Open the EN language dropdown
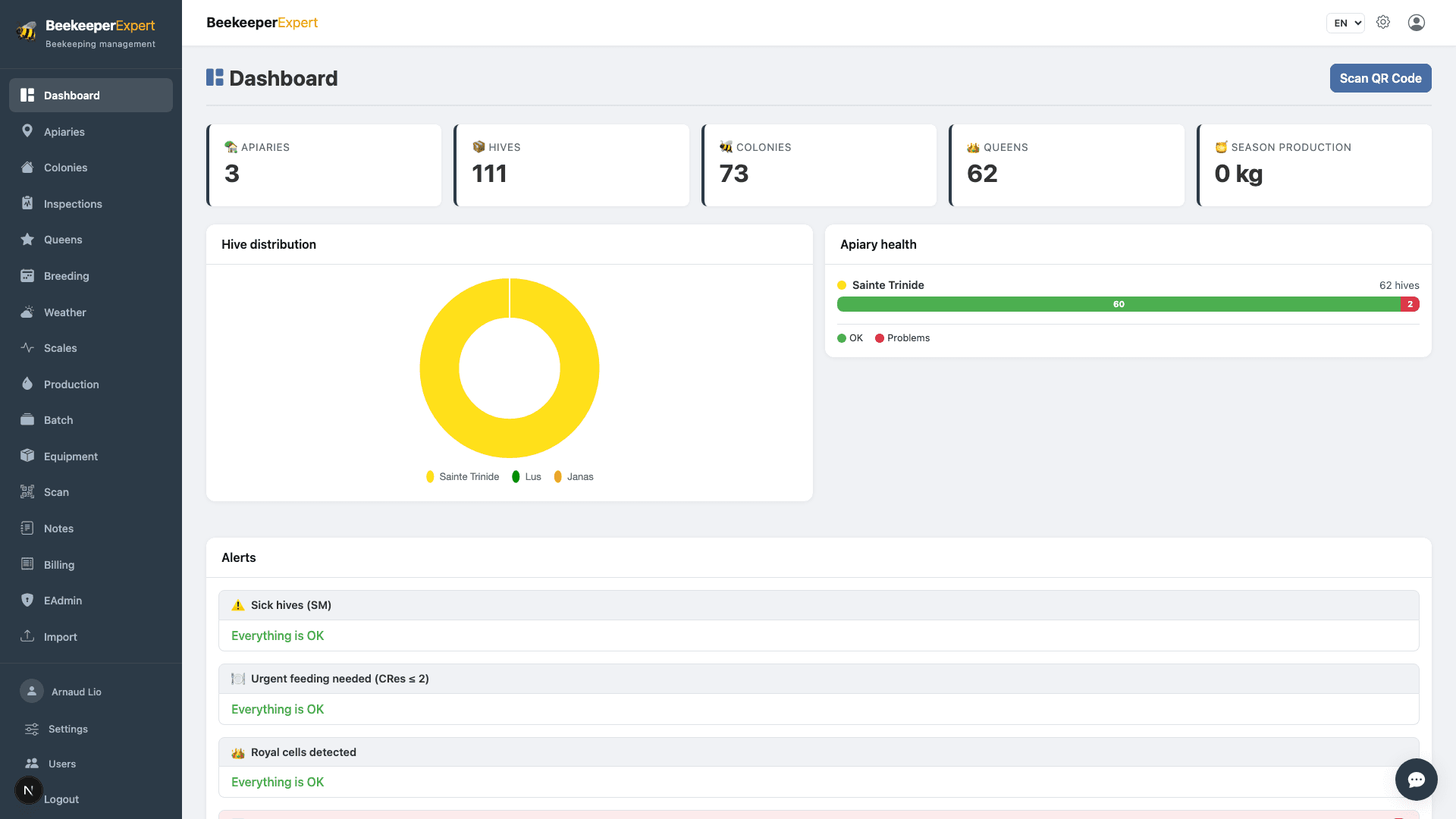The image size is (1456, 819). point(1345,23)
